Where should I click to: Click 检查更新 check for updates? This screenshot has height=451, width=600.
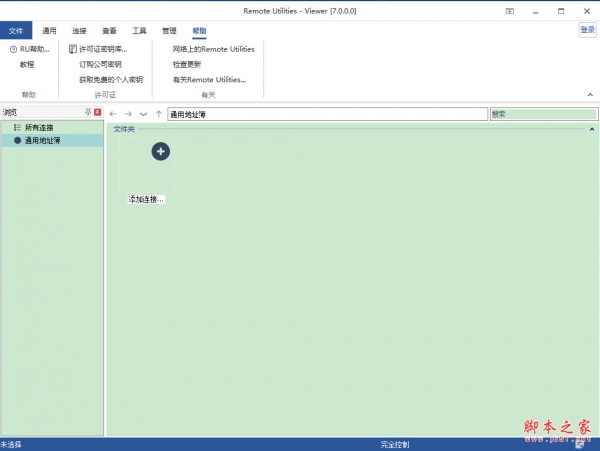[x=187, y=64]
